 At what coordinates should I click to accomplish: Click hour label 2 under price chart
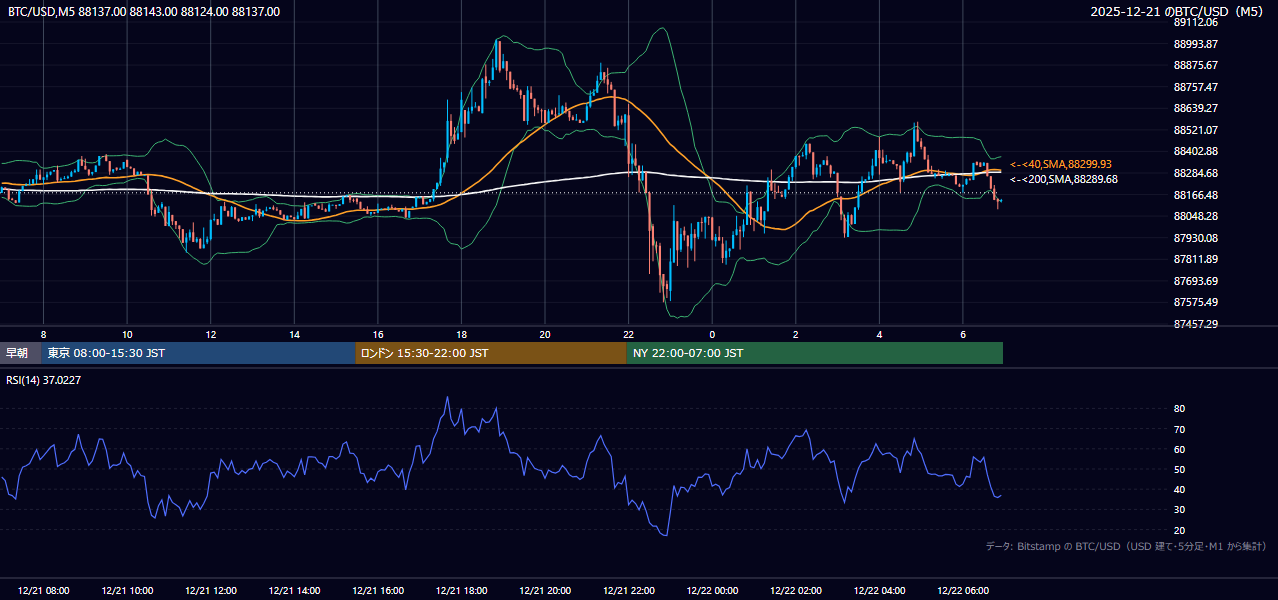(796, 334)
